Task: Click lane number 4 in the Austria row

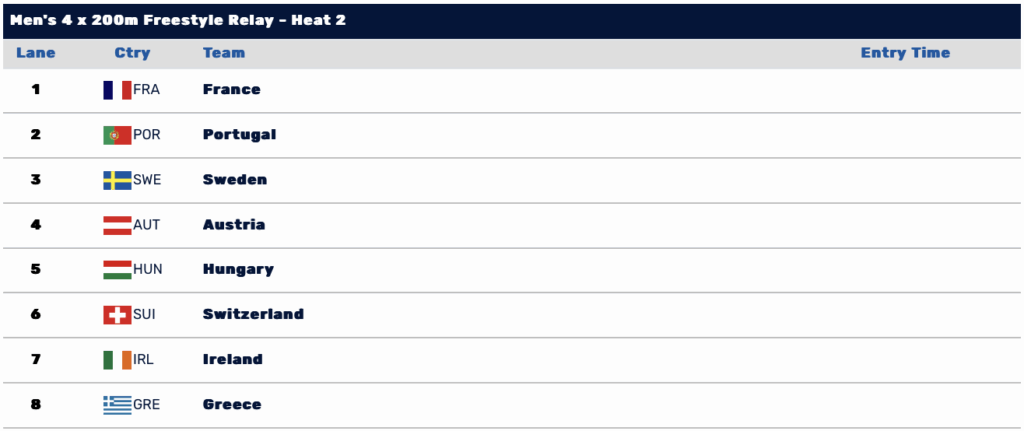Action: 36,225
